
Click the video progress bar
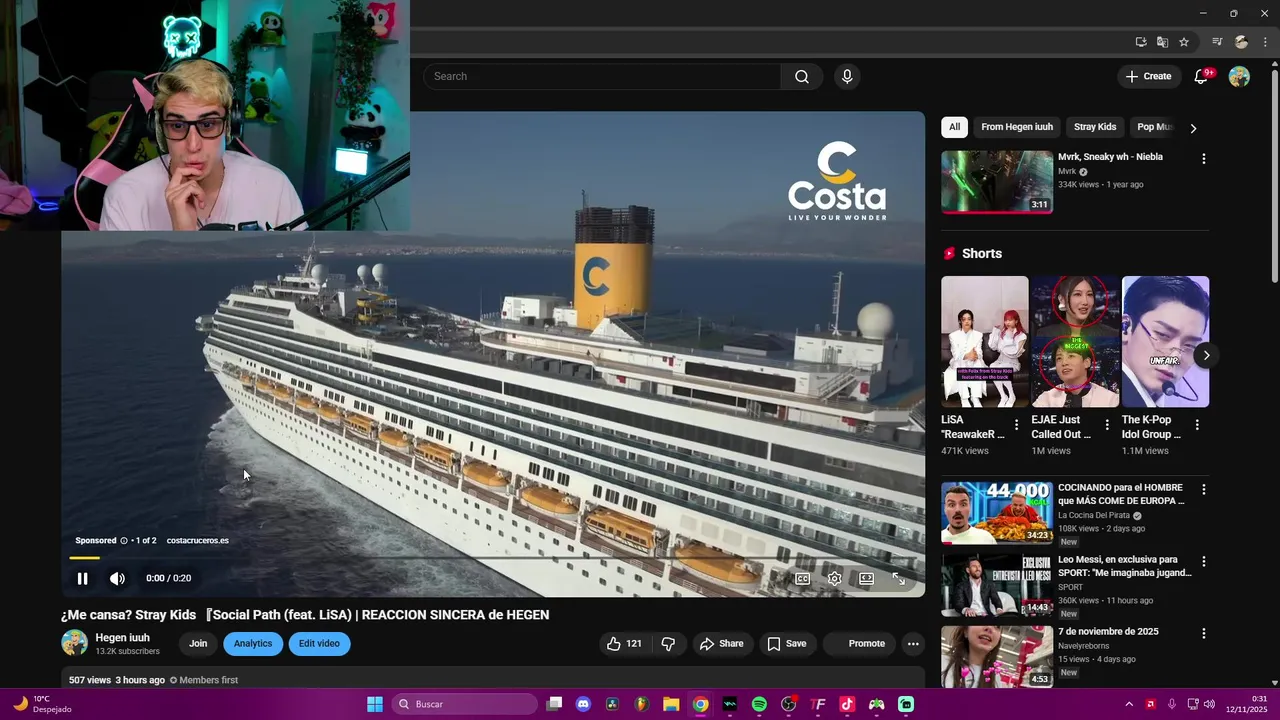(x=493, y=558)
